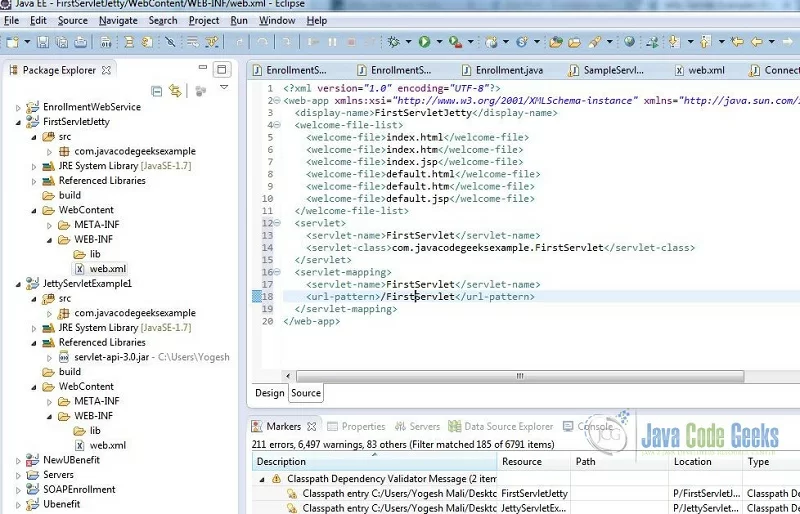The height and width of the screenshot is (514, 800).
Task: Open the Window menu
Action: 277,20
